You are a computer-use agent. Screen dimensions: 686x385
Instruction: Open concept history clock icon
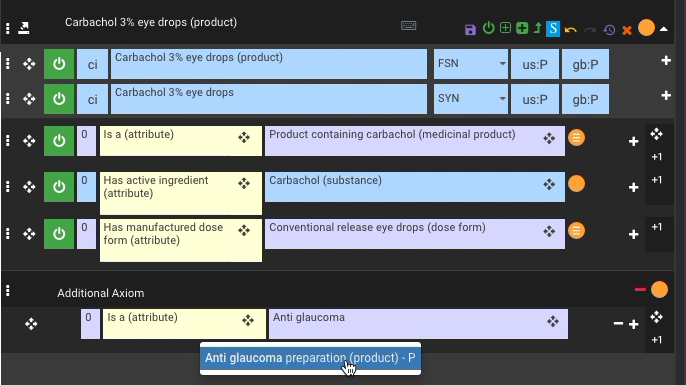pos(609,30)
